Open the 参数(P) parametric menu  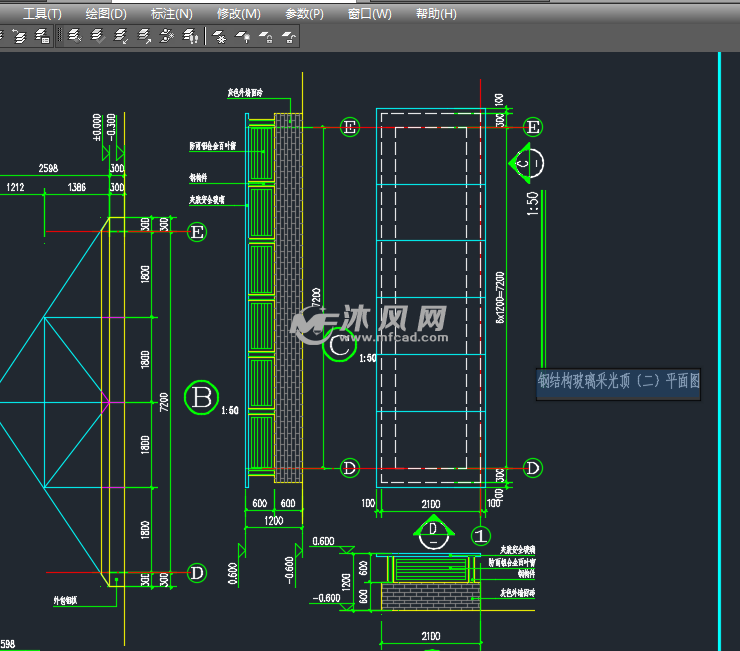(304, 14)
